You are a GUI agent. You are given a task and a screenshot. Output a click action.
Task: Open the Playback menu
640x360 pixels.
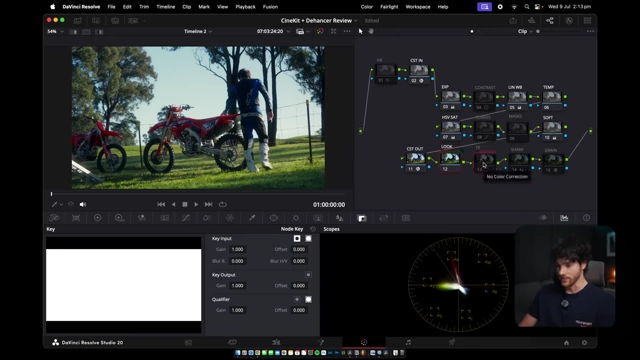[x=245, y=7]
